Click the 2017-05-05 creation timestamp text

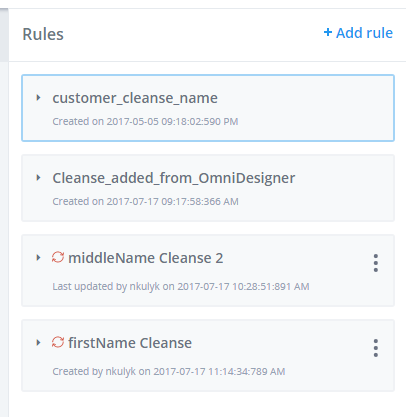pos(172,121)
